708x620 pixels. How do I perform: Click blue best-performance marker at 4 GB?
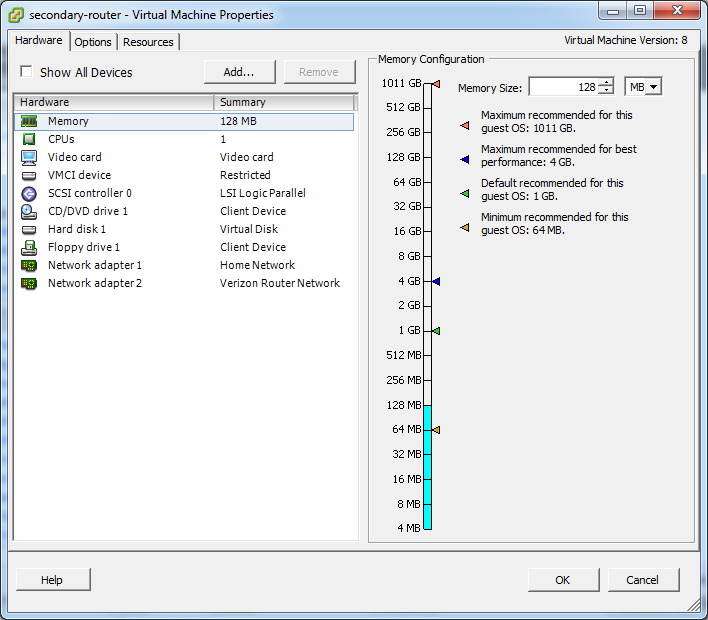click(x=436, y=282)
